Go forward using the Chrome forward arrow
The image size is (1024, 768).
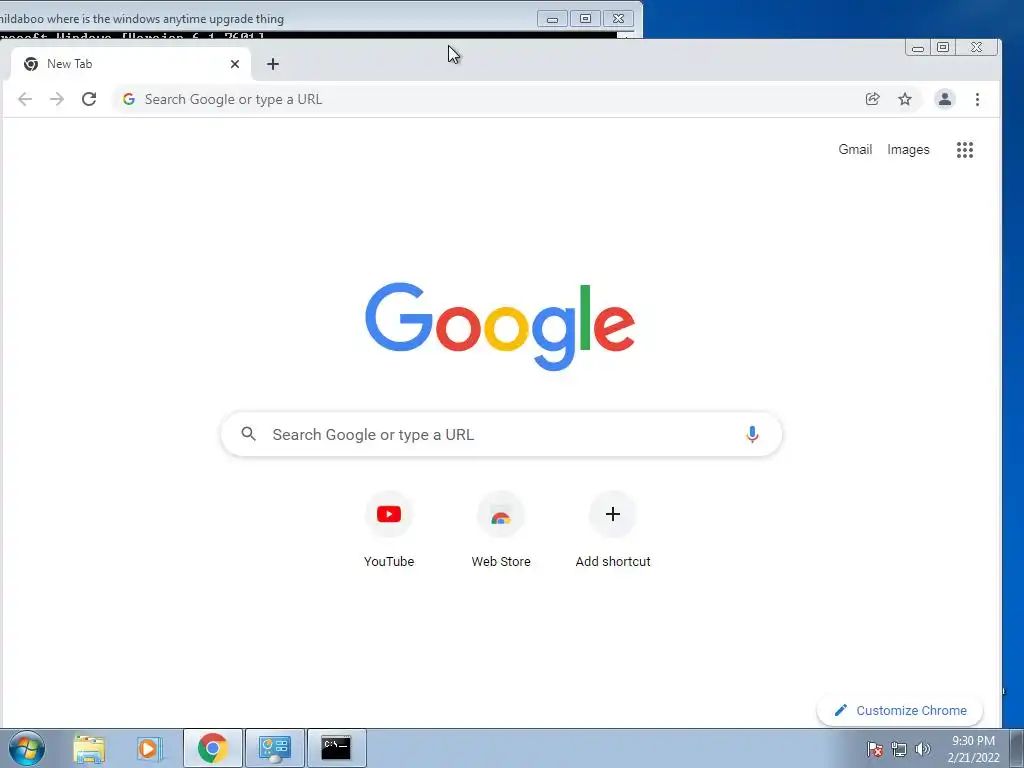[57, 99]
